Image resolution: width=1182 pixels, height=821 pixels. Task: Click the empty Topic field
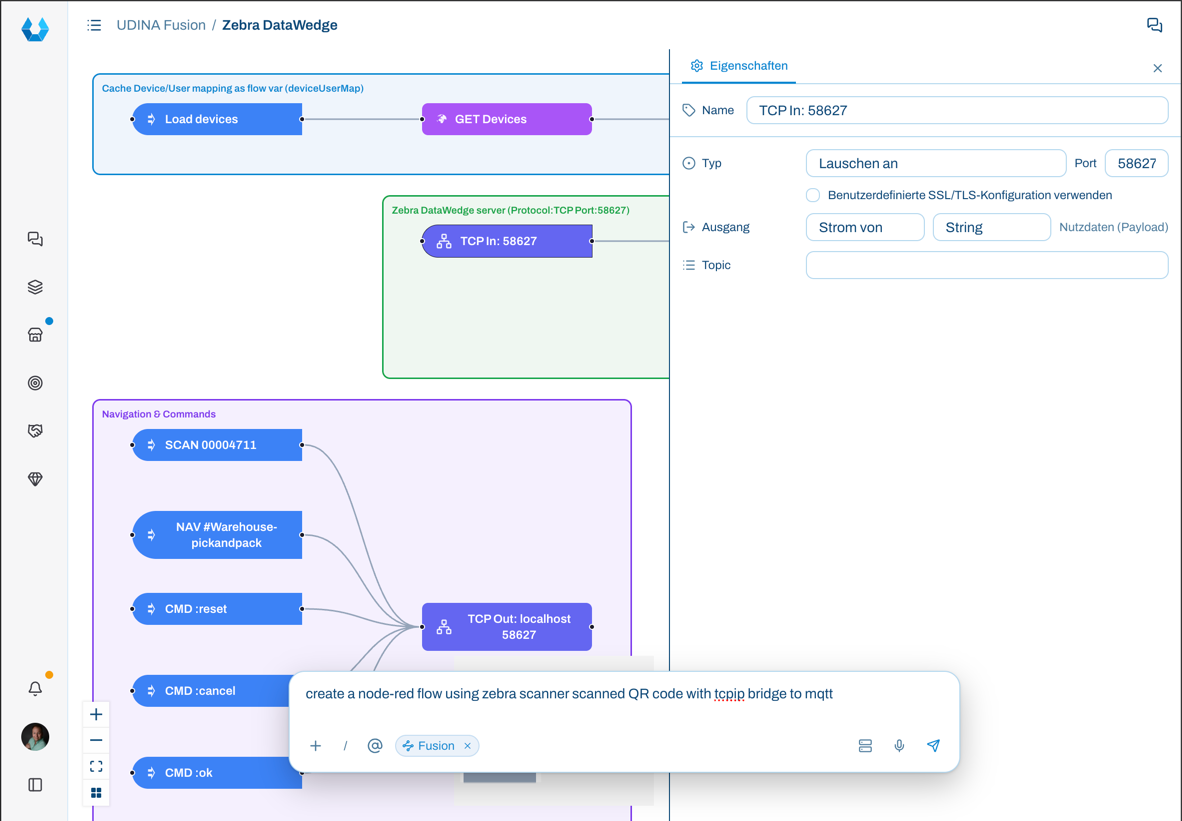[987, 265]
